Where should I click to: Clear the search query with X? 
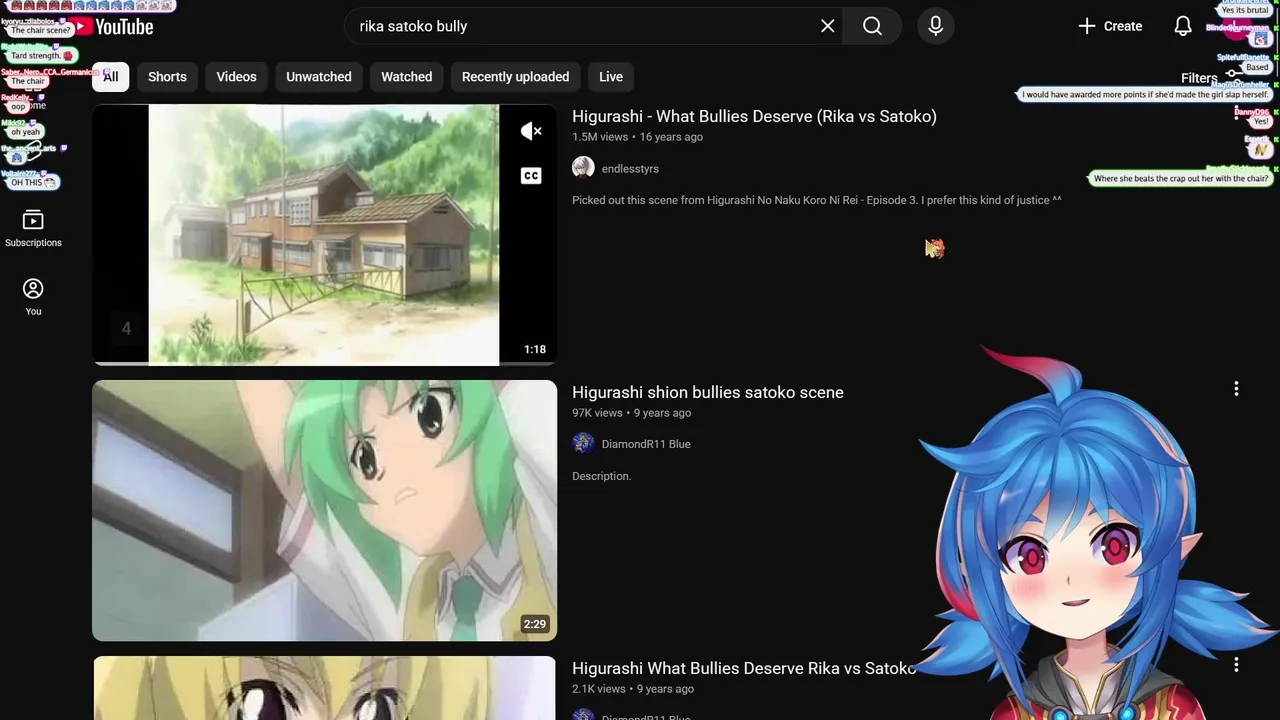tap(827, 26)
